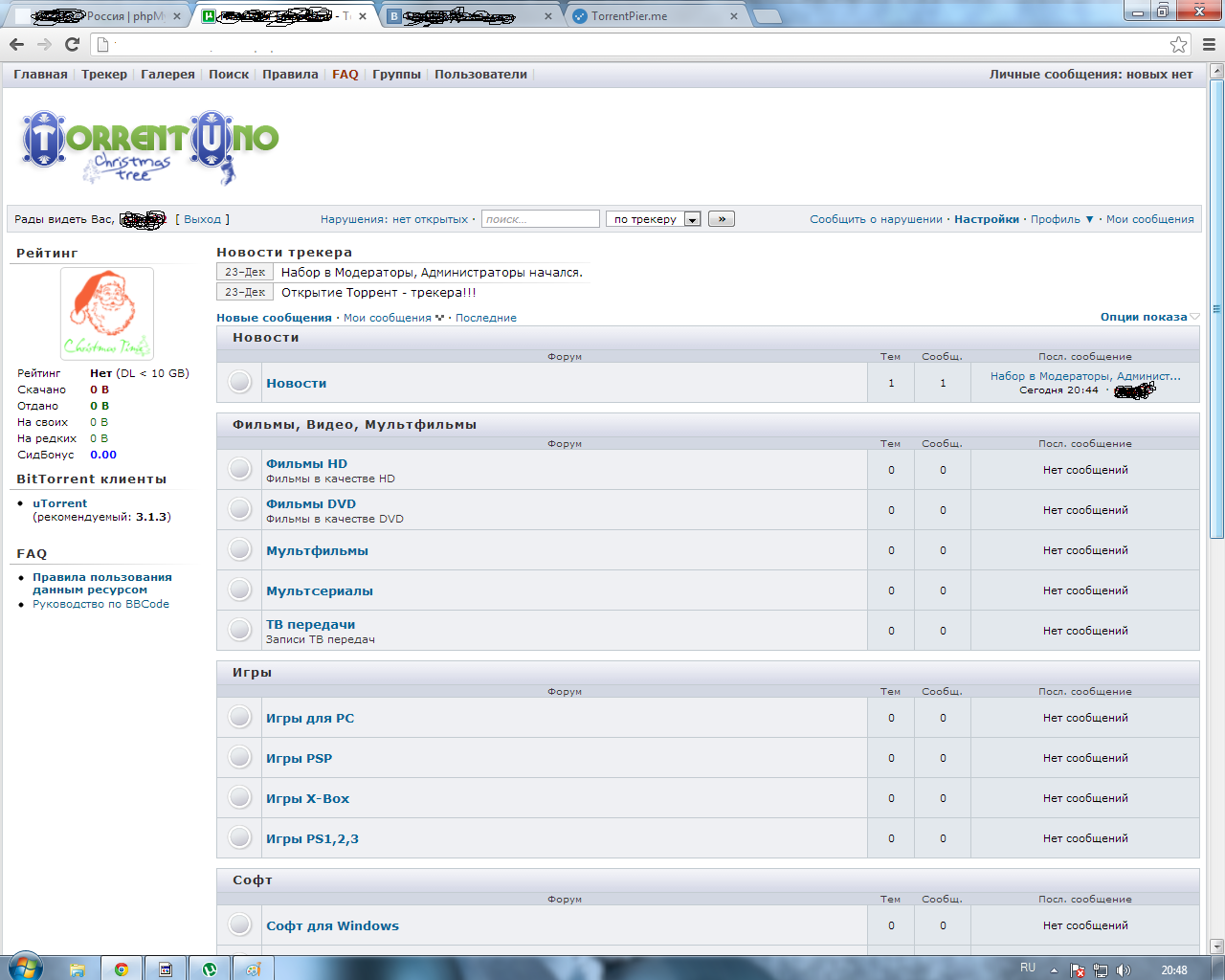
Task: Click the TorrentUno logo image
Action: tap(149, 146)
